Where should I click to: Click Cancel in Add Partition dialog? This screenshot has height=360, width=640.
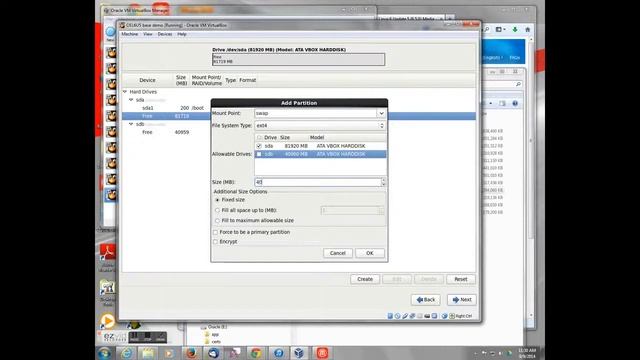338,253
